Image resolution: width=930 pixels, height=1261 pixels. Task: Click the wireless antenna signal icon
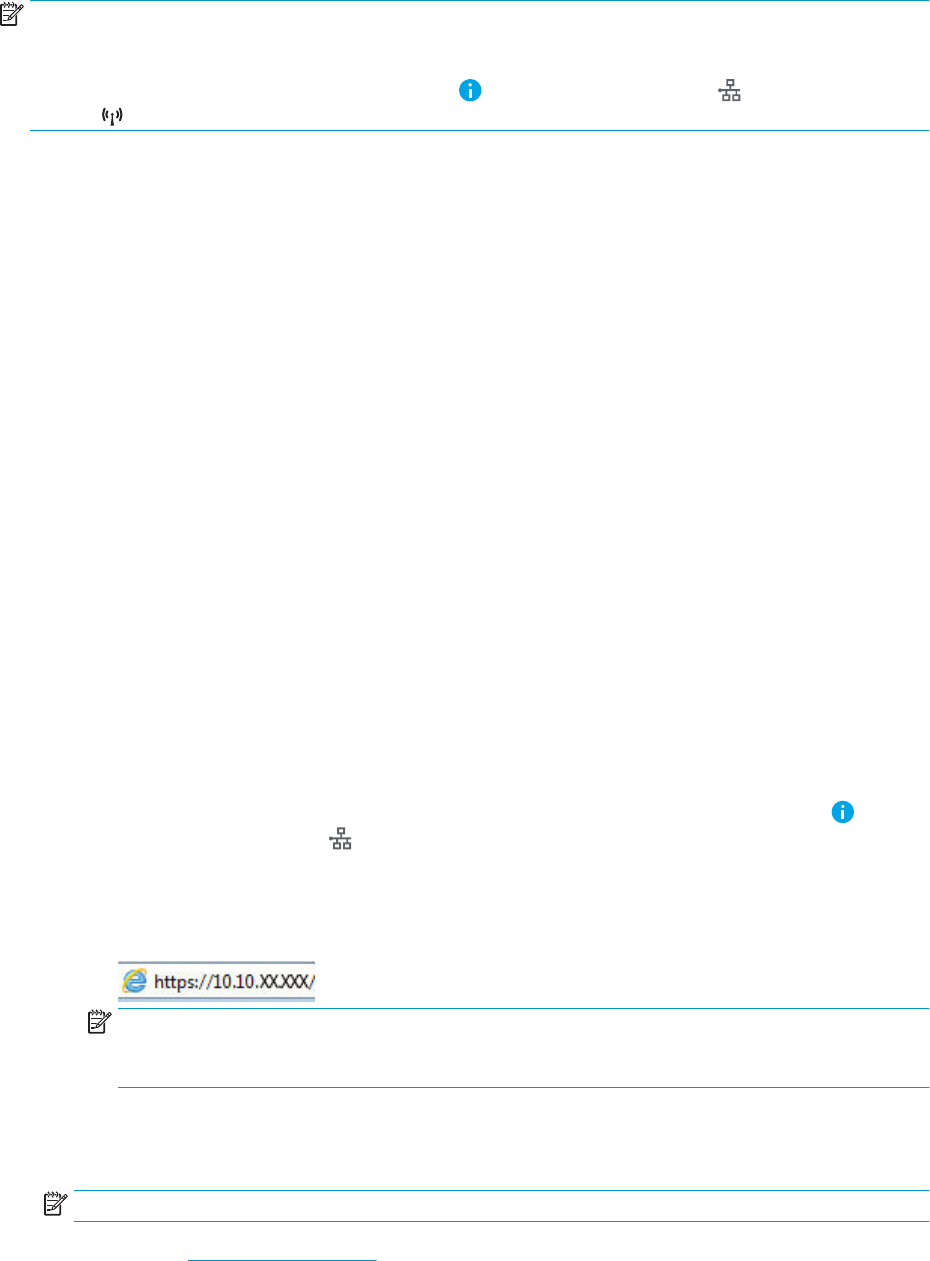[x=112, y=117]
